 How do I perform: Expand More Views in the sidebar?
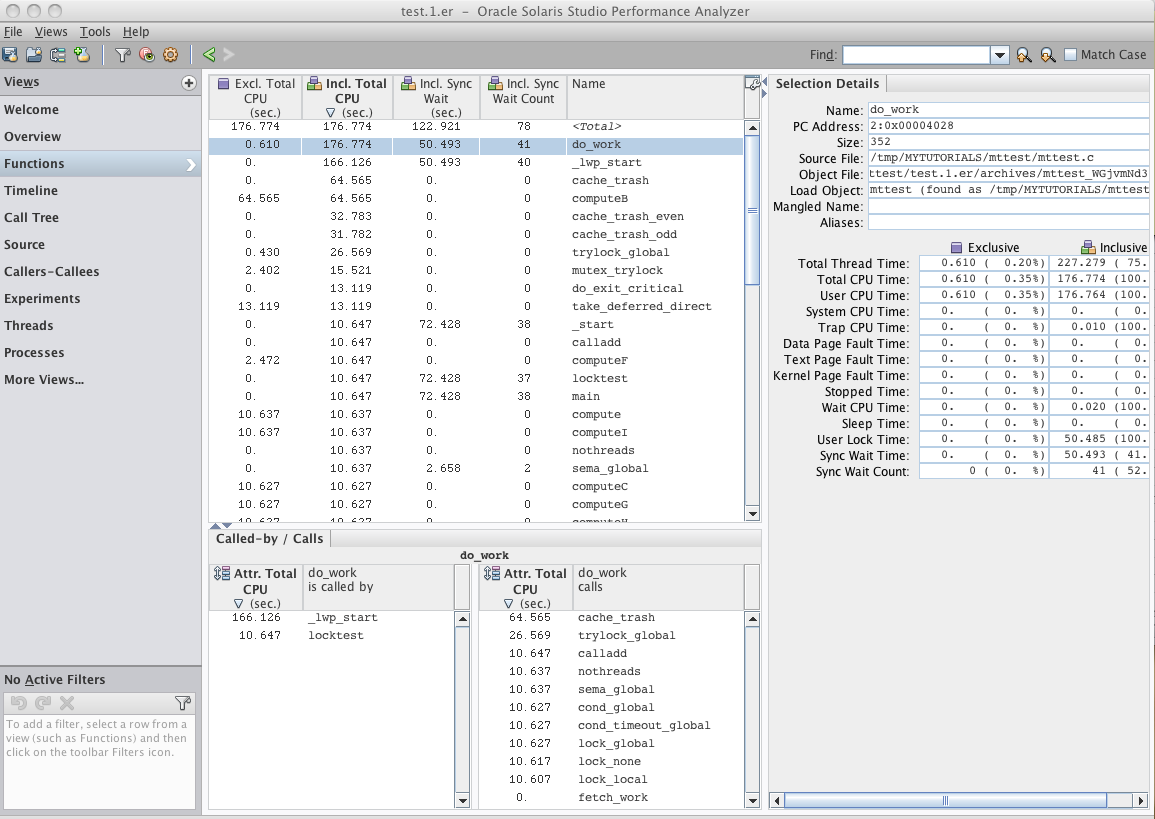point(44,379)
